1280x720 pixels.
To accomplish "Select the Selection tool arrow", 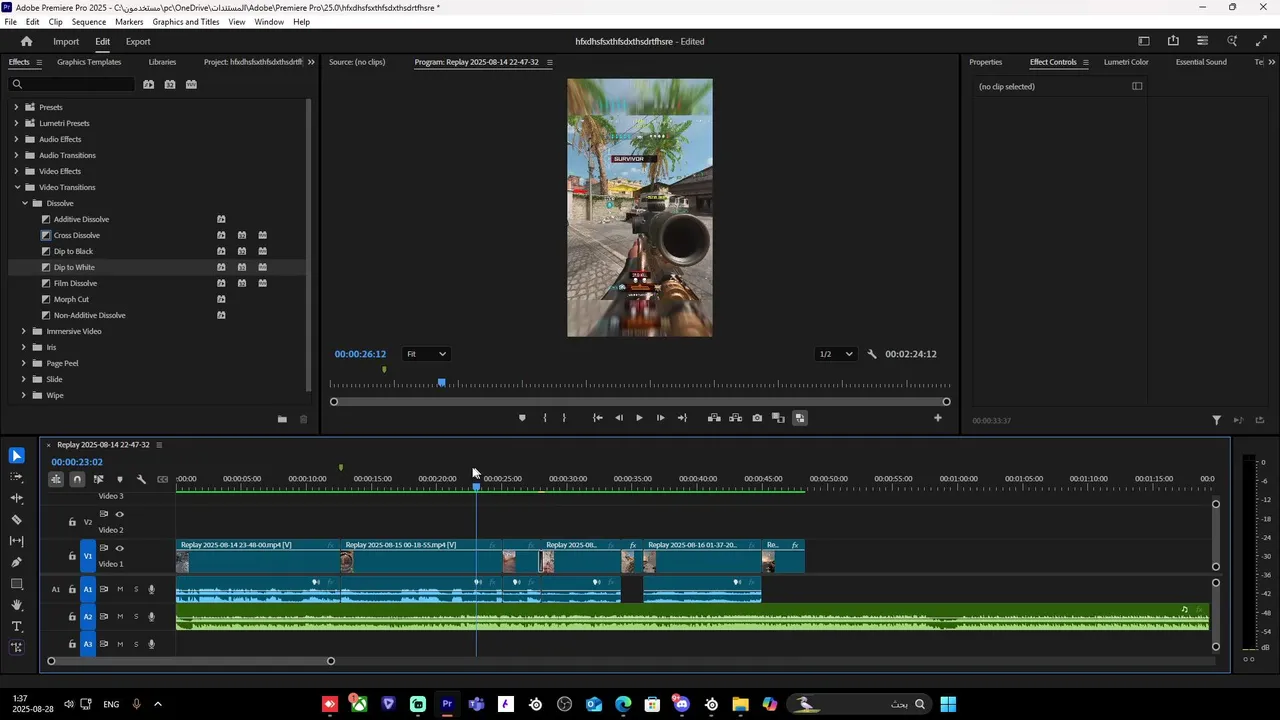I will 17,456.
